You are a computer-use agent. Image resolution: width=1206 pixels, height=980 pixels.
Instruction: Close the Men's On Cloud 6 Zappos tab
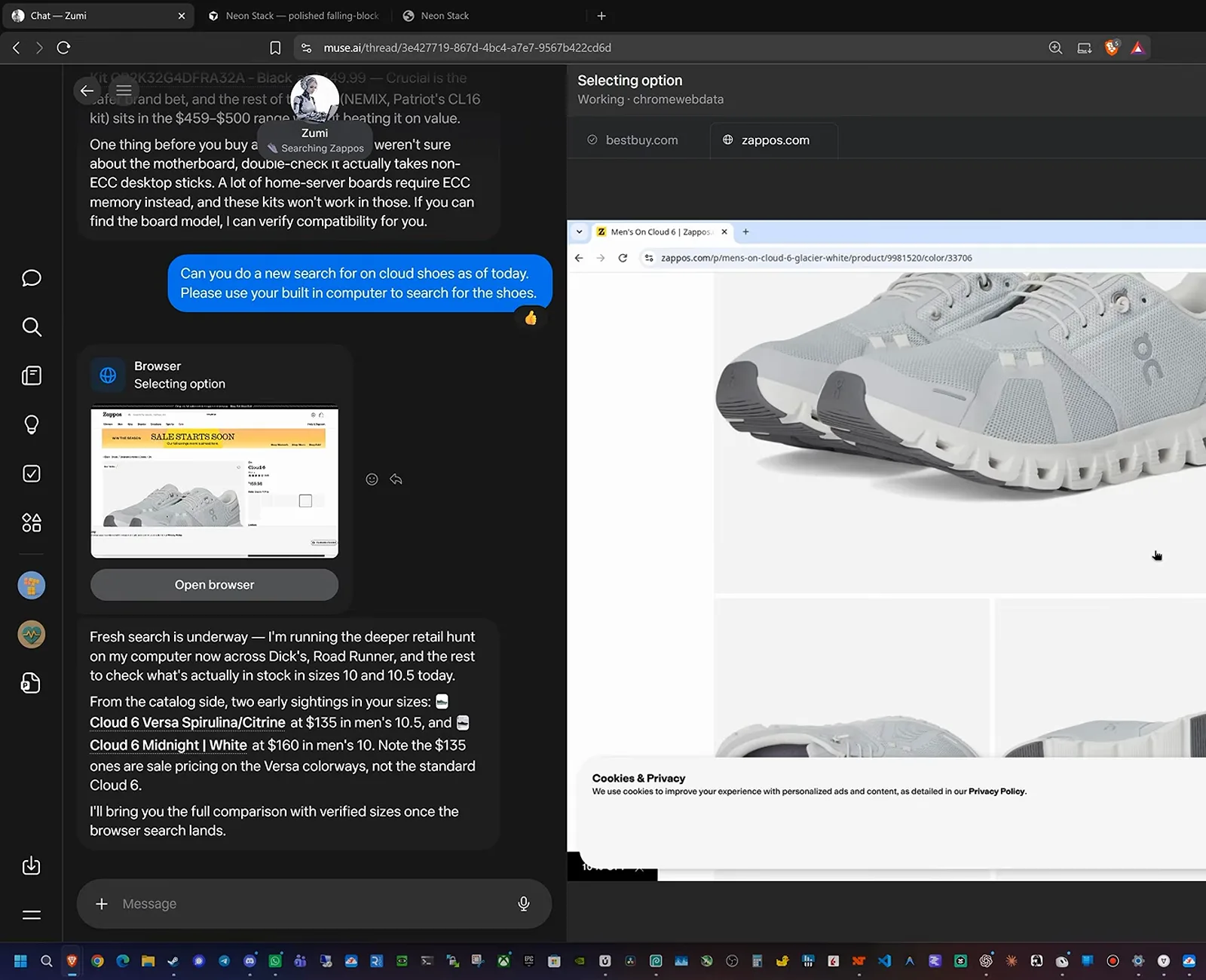[x=724, y=232]
